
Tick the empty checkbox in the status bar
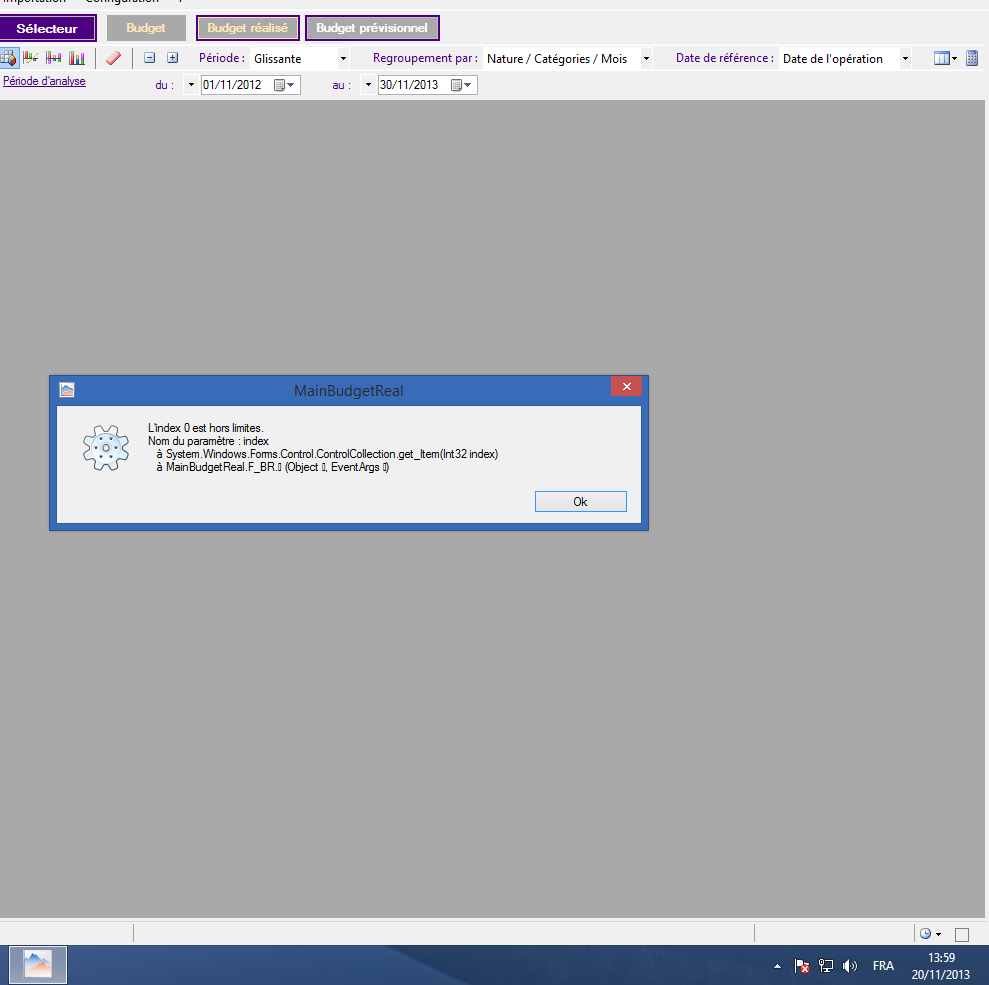[962, 935]
